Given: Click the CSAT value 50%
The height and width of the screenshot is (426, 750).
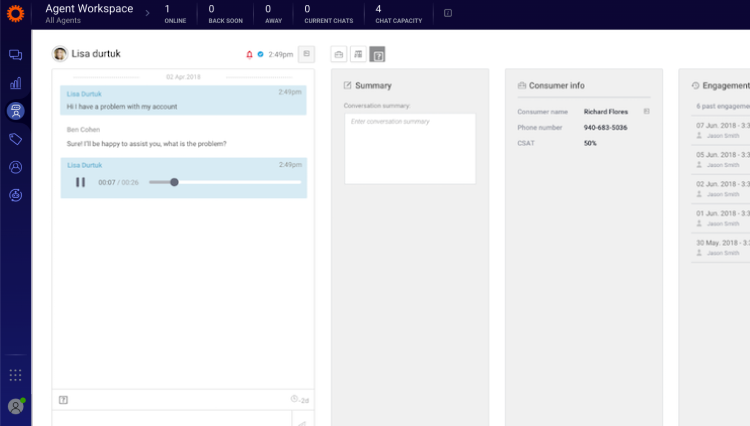Looking at the screenshot, I should pos(590,143).
